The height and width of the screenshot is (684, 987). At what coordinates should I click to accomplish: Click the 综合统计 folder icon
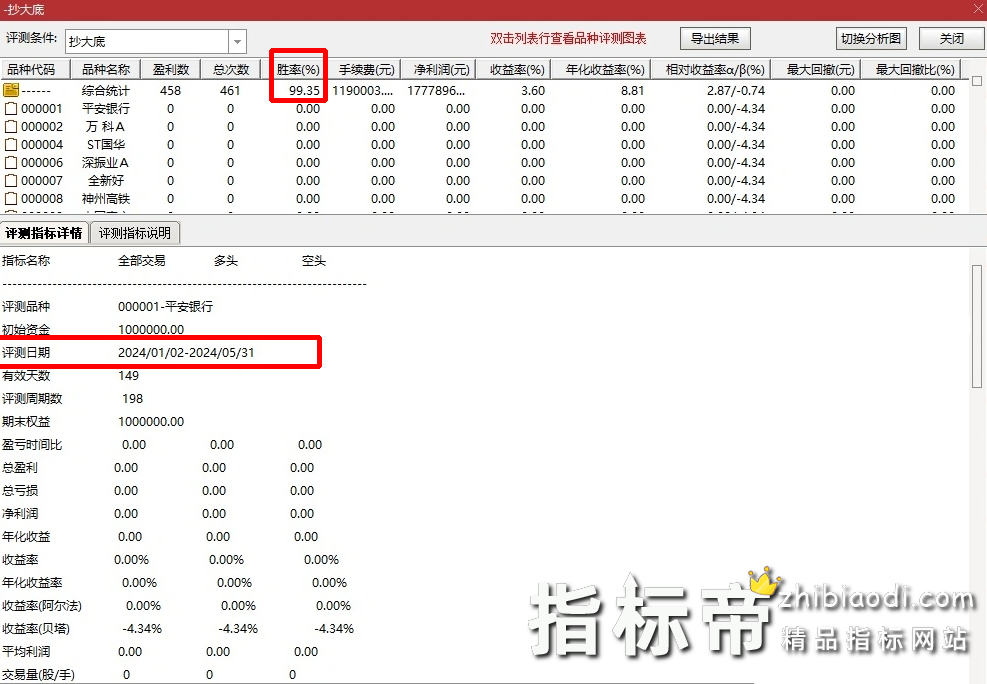click(11, 90)
